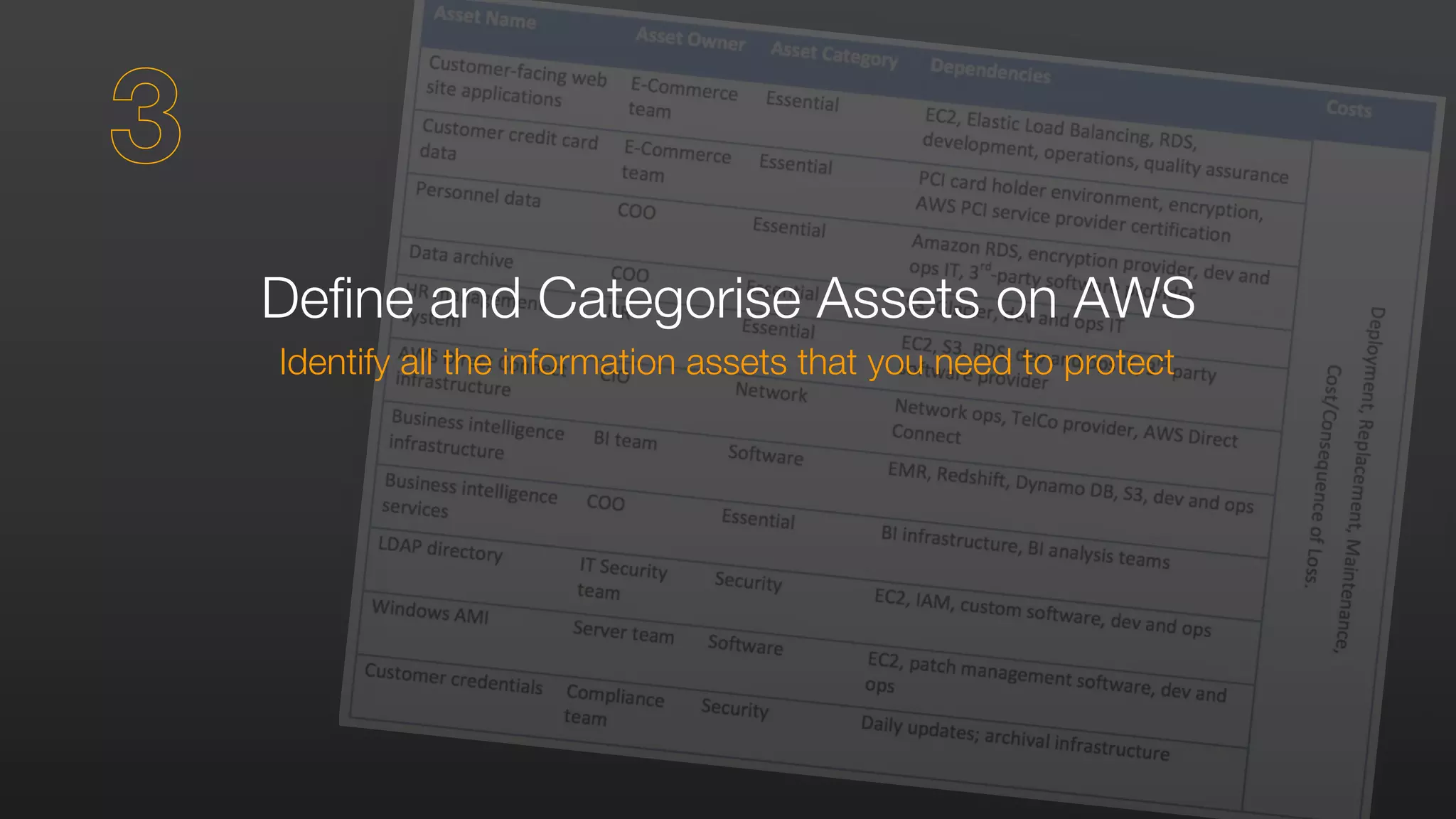This screenshot has height=819, width=1456.
Task: Click the slide title 'Define and Categorise Assets on AWS'
Action: tap(728, 299)
